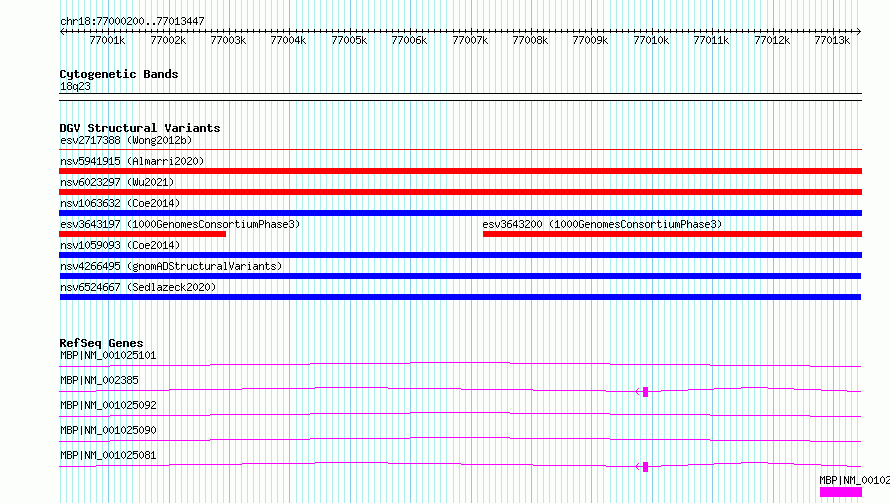Click the 77002k ruler tick label
Viewport: 890px width, 503px height.
tap(168, 40)
